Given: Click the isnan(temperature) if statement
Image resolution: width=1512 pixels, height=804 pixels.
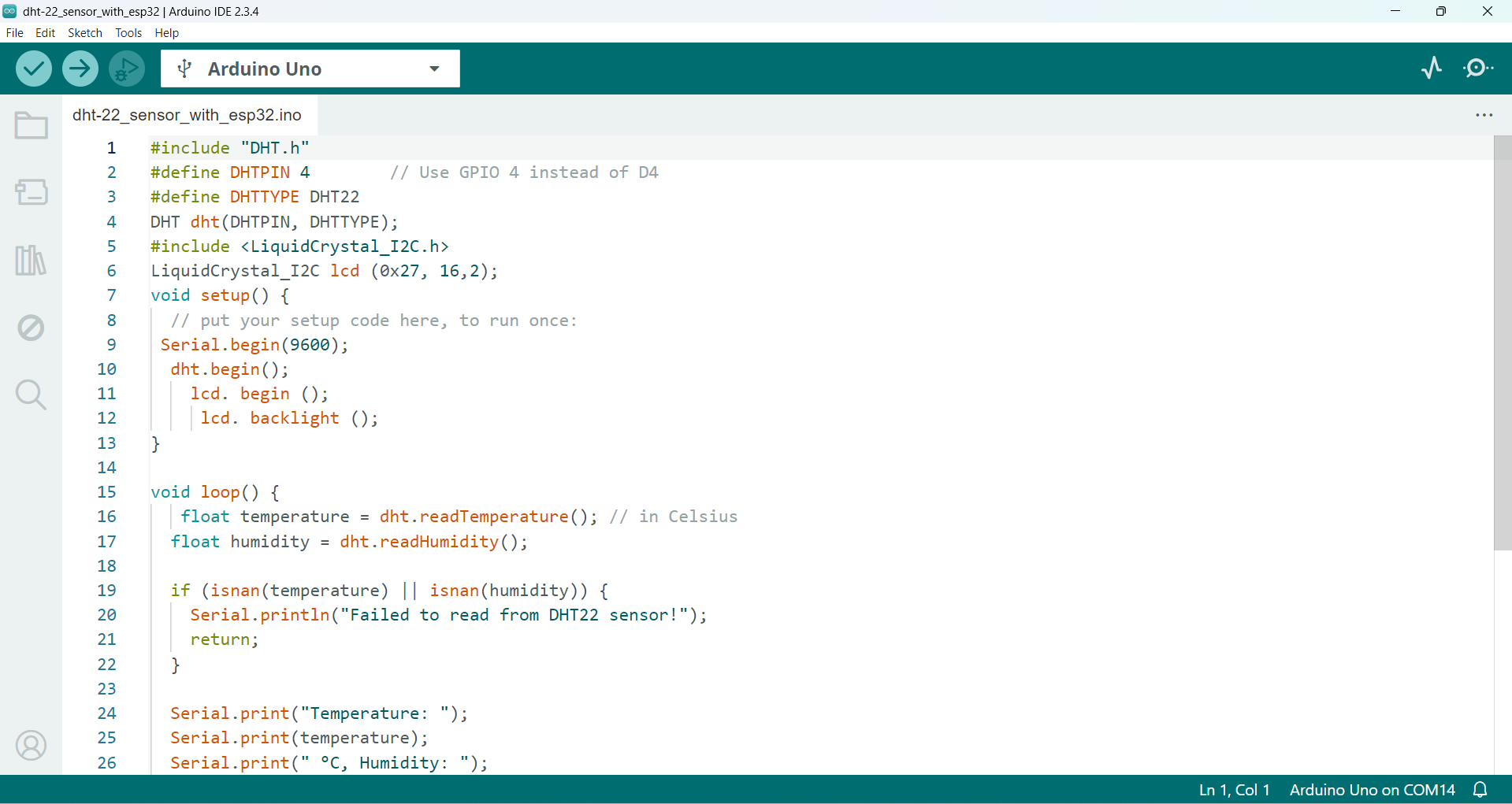Looking at the screenshot, I should coord(389,591).
